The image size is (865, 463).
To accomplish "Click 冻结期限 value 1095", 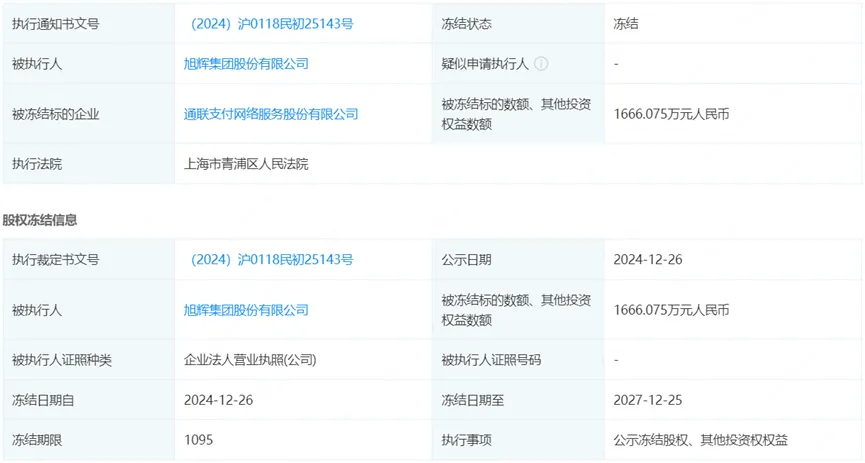I will (x=199, y=440).
